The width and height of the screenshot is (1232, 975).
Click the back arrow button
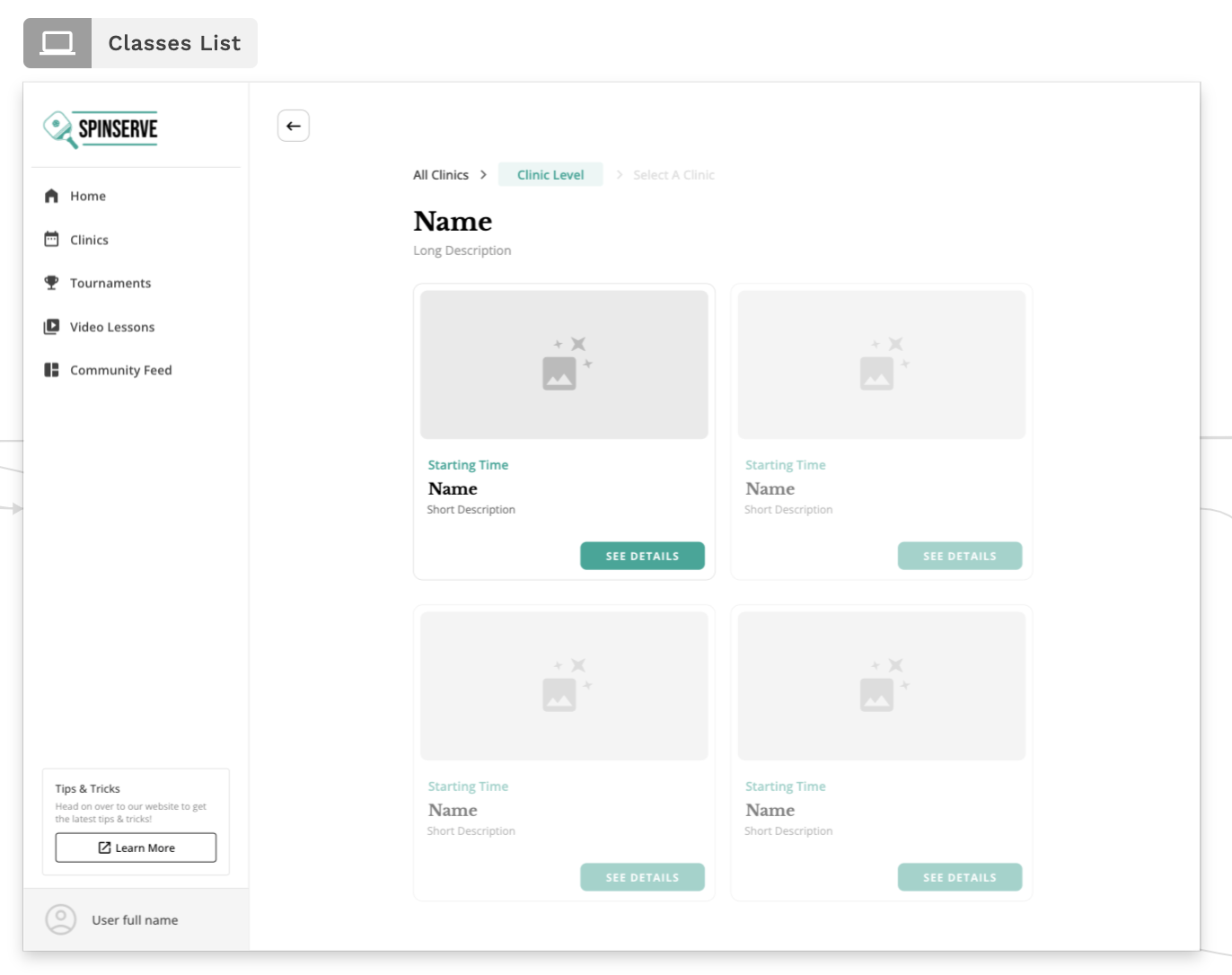(293, 126)
